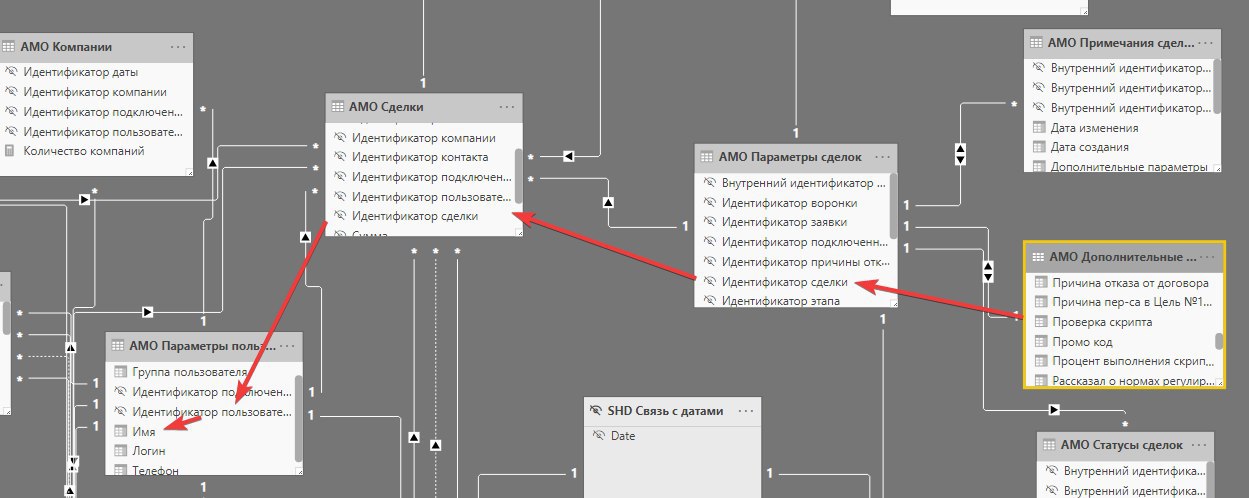Toggle hidden-eye icon of Идентификатор даты
This screenshot has width=1249, height=498.
(11, 72)
